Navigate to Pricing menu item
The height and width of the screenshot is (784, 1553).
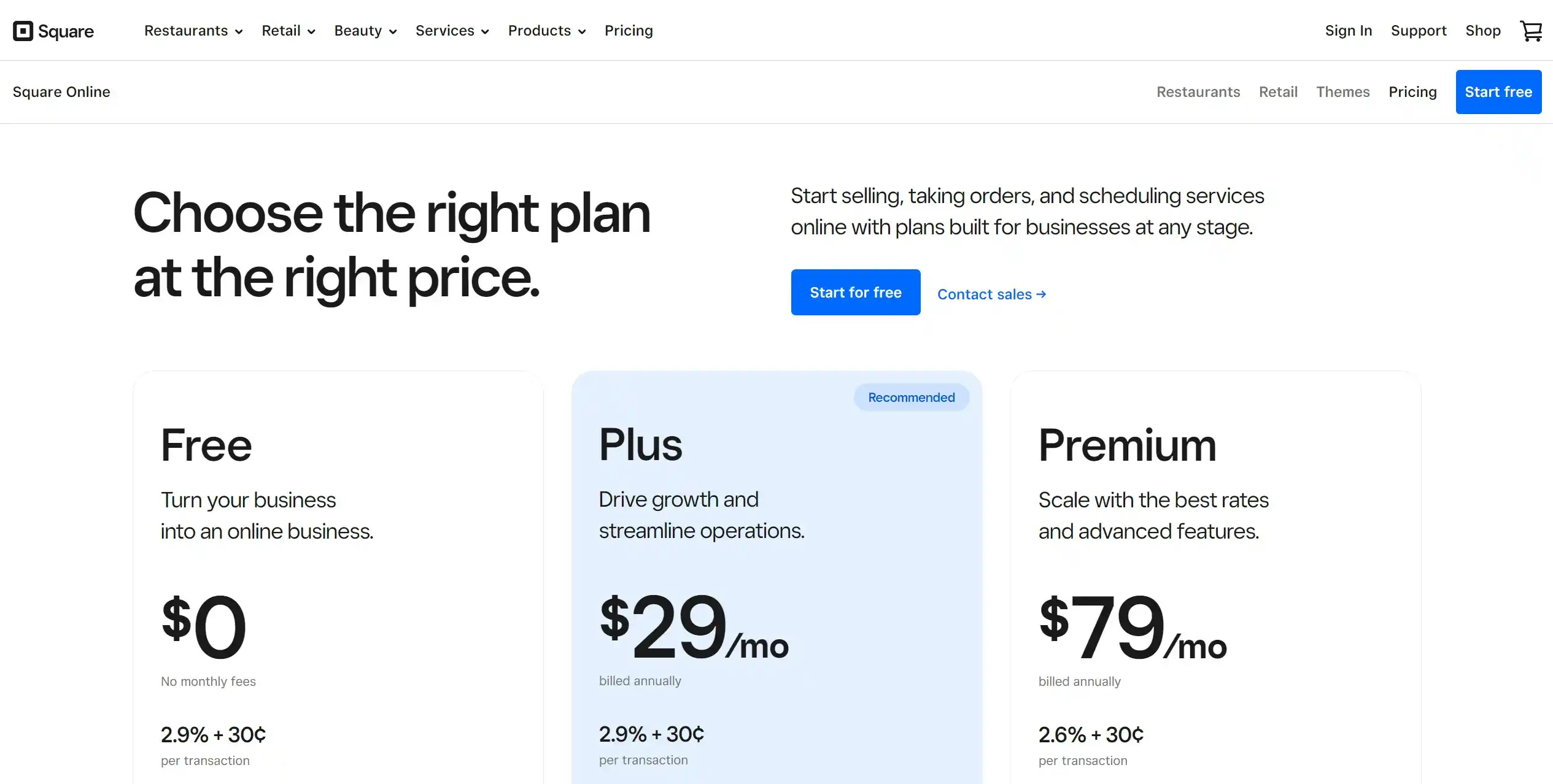(629, 30)
